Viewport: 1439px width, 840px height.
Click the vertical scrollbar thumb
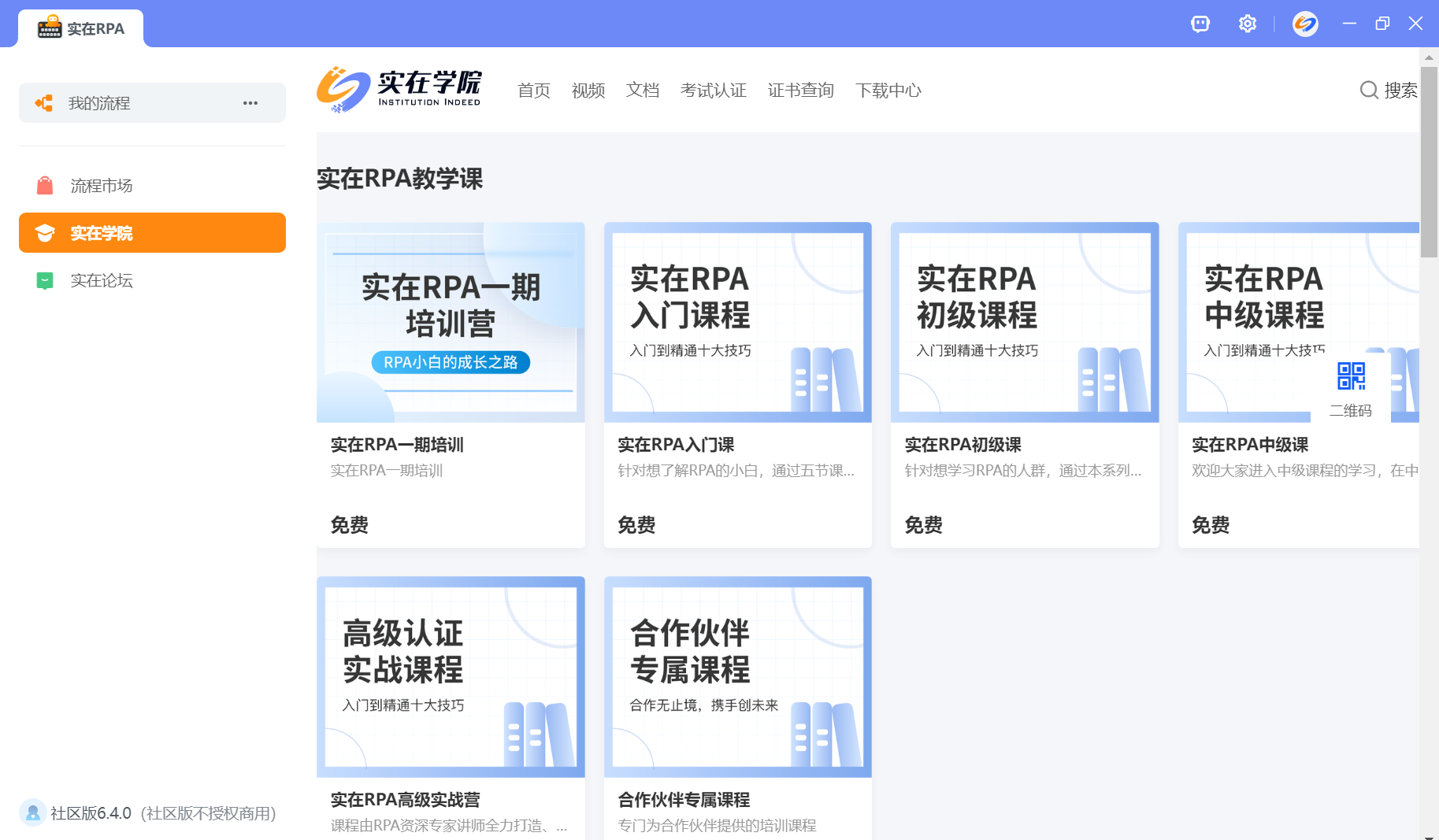(x=1429, y=161)
